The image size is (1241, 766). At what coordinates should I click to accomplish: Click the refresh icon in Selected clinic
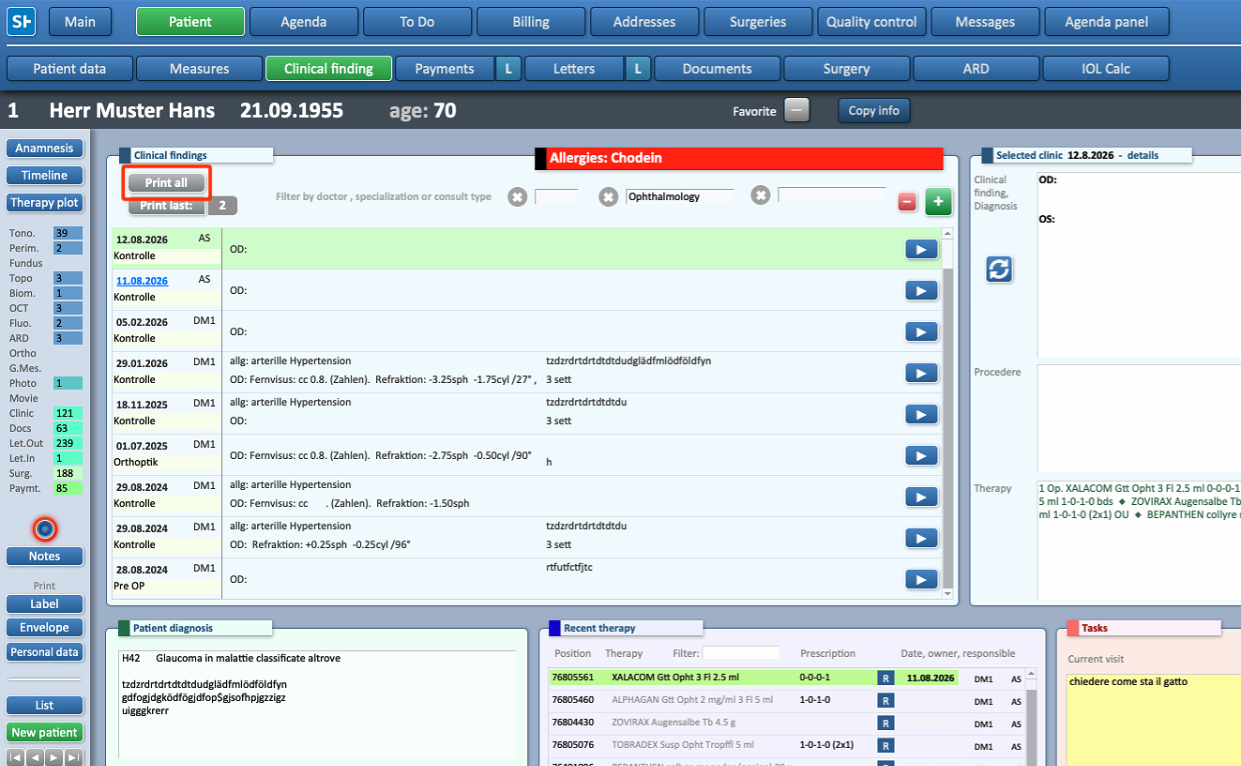click(x=999, y=269)
